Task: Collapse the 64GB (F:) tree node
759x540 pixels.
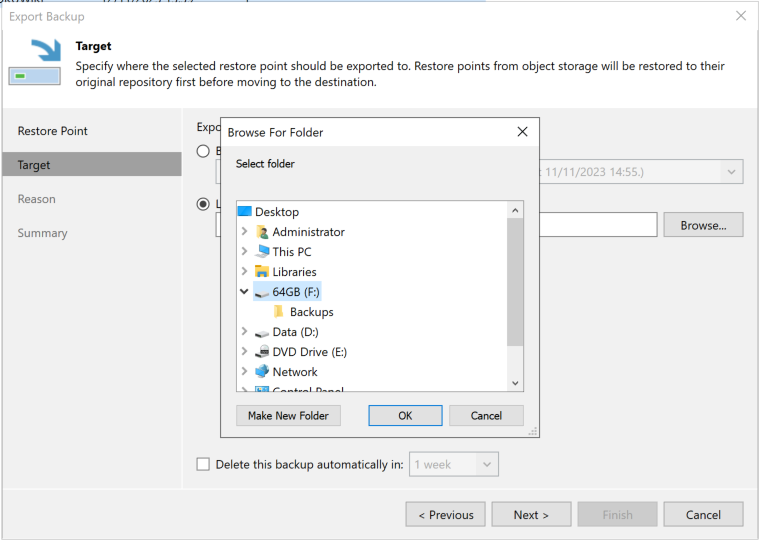Action: click(x=244, y=291)
